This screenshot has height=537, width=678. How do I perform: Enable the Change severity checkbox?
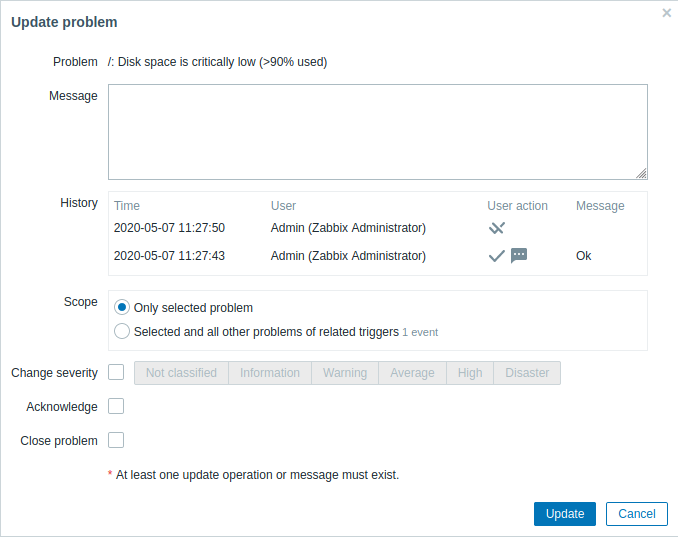click(x=116, y=373)
